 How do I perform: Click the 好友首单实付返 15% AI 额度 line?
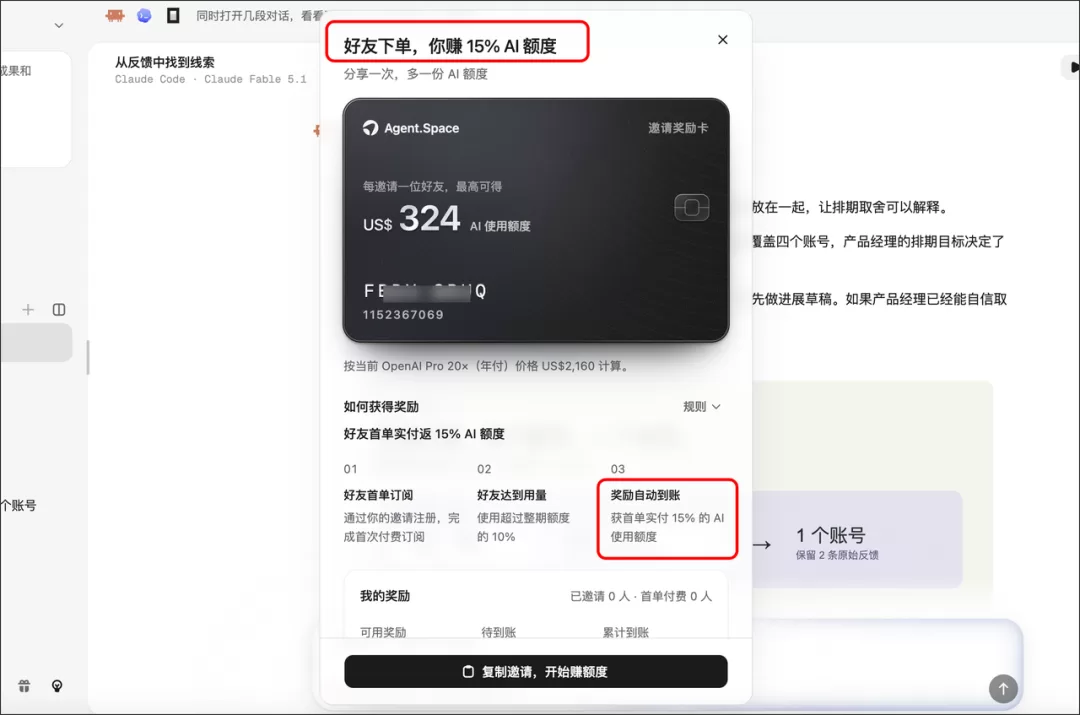[424, 434]
